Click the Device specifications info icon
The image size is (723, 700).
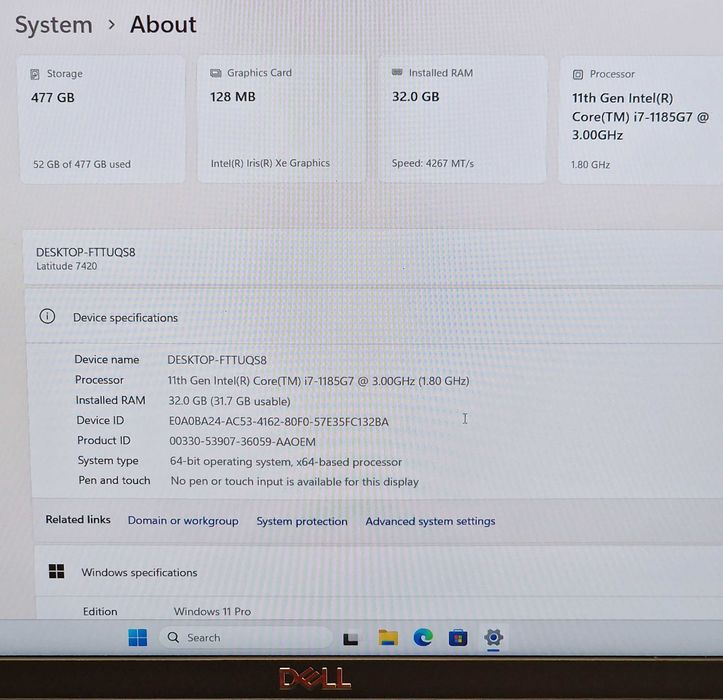[x=47, y=316]
